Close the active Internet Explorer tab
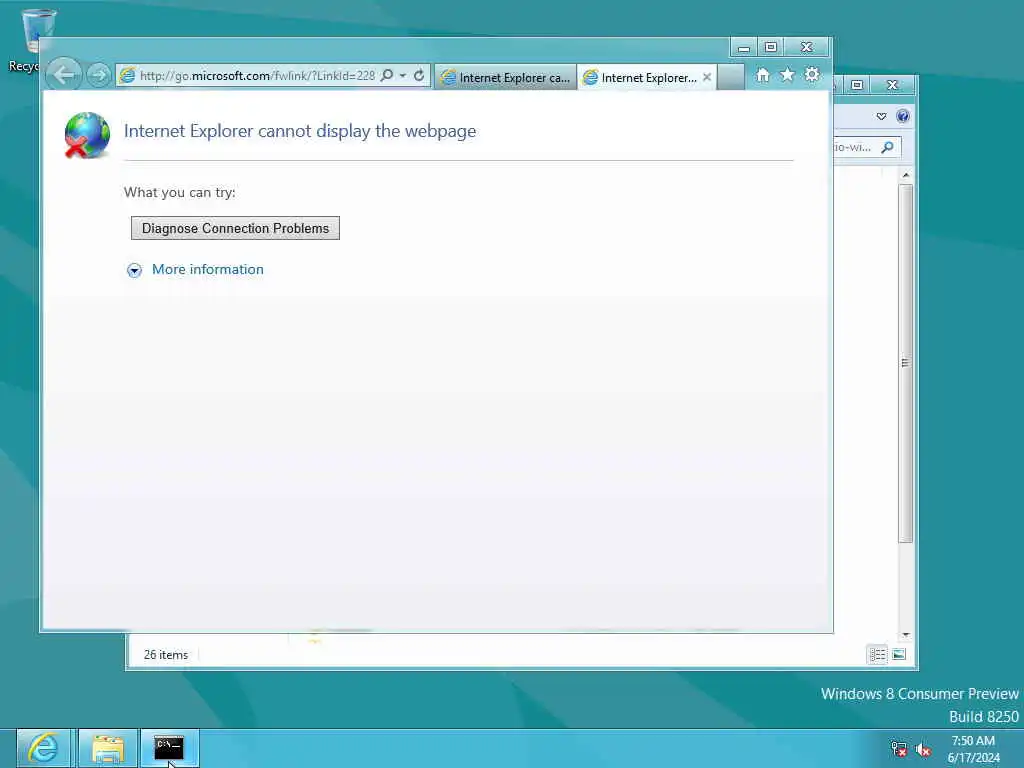 coord(707,77)
